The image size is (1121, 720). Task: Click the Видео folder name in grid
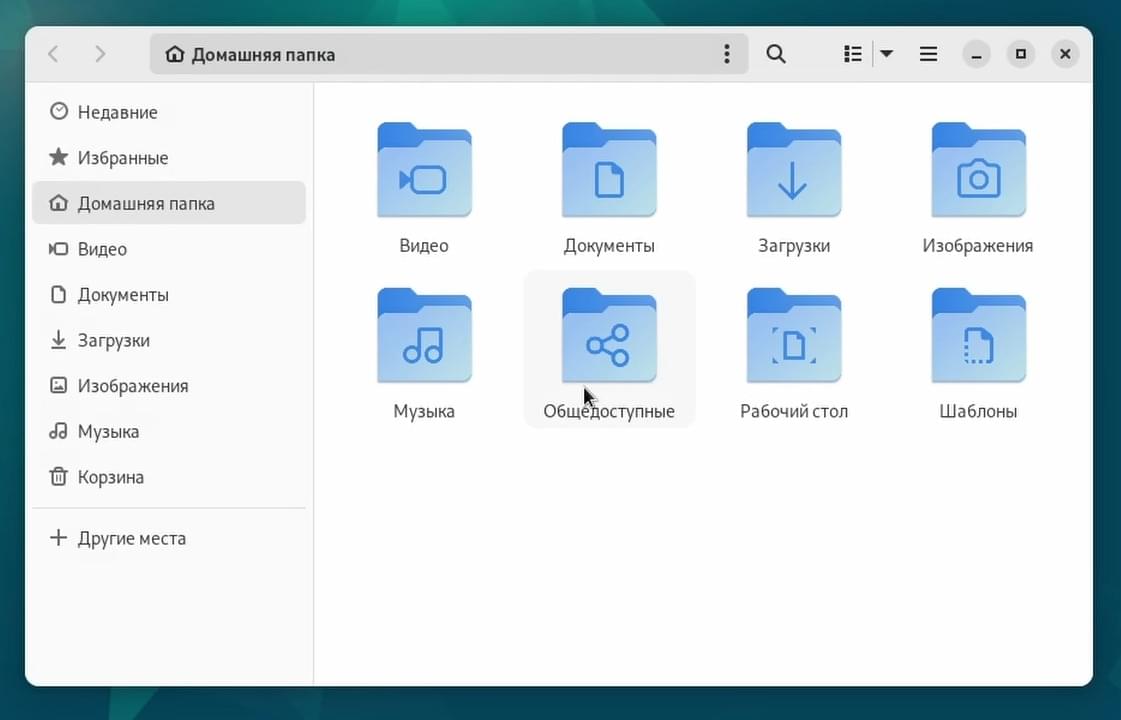click(424, 246)
